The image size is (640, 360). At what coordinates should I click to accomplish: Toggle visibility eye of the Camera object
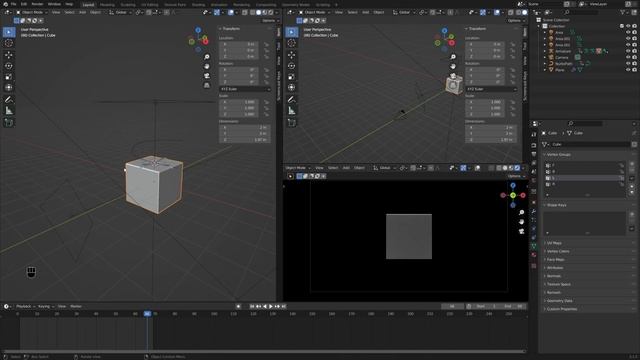point(628,58)
